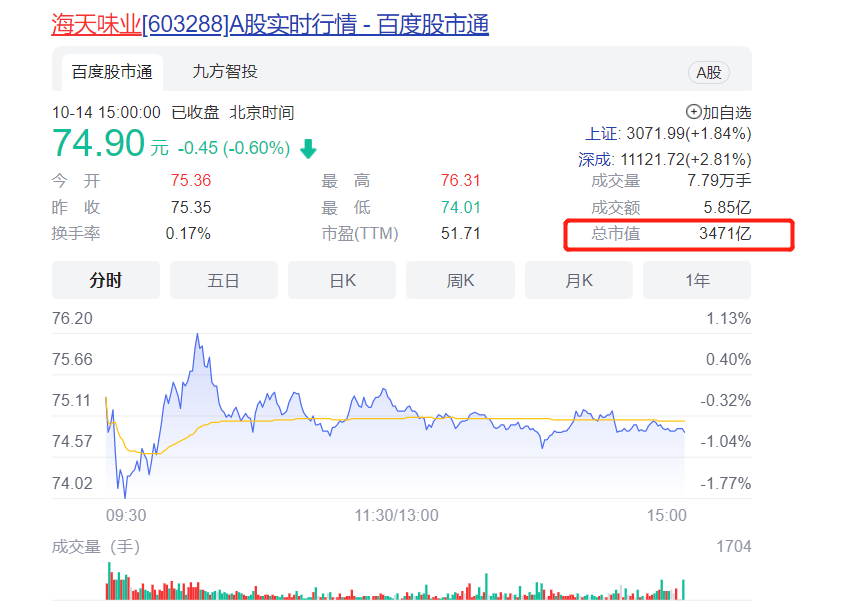
Task: Click the 成交额 value 5.85亿
Action: click(727, 207)
